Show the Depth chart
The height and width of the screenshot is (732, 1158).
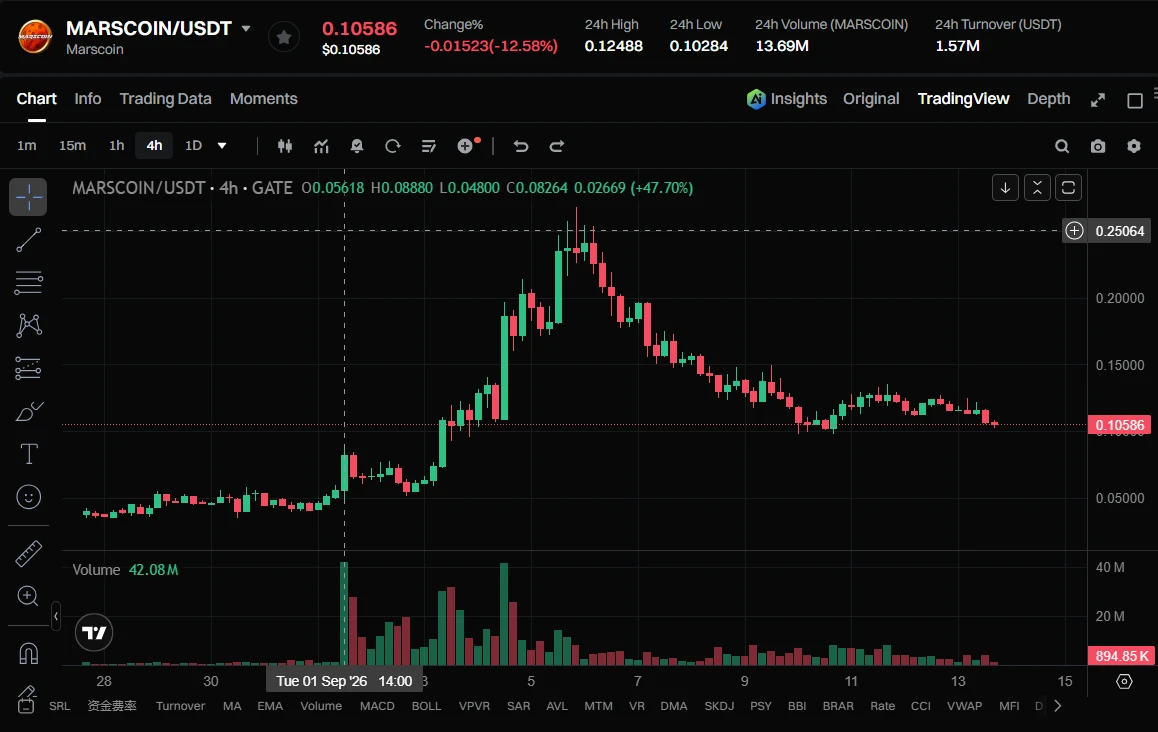tap(1049, 99)
